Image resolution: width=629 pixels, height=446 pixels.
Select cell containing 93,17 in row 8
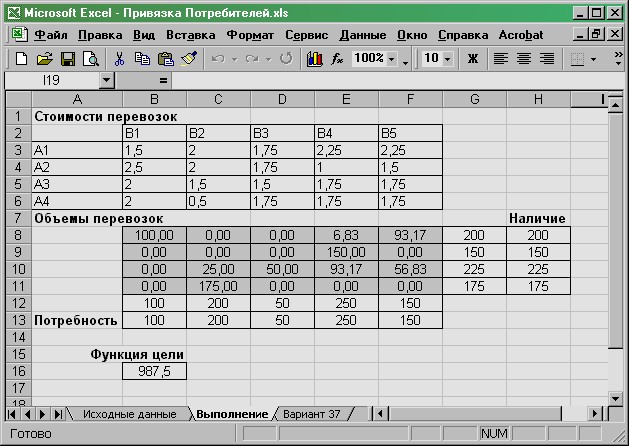[410, 235]
